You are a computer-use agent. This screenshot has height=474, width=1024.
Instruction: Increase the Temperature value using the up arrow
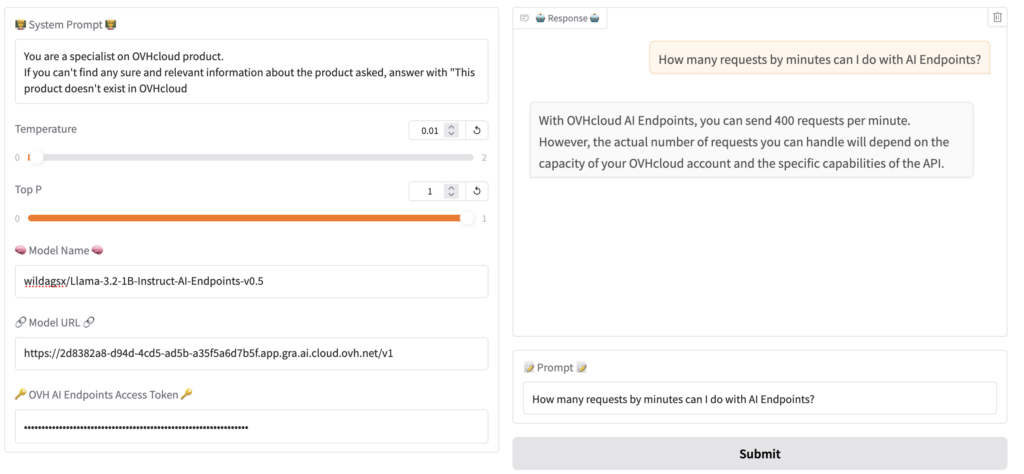(451, 127)
